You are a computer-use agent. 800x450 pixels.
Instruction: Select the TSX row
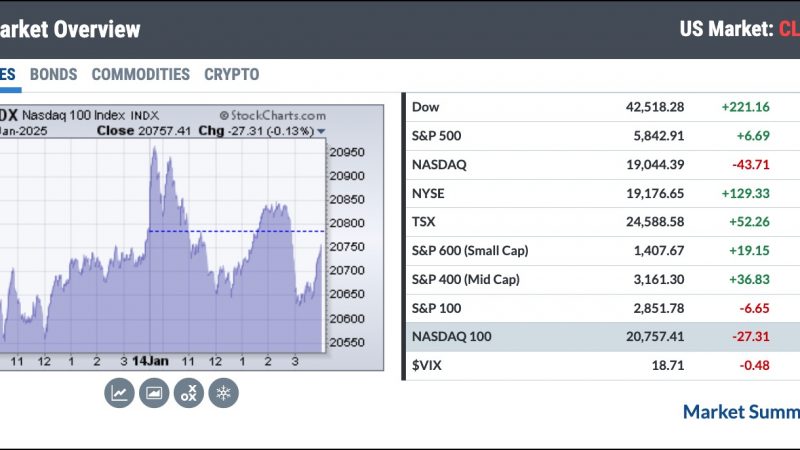[x=603, y=222]
